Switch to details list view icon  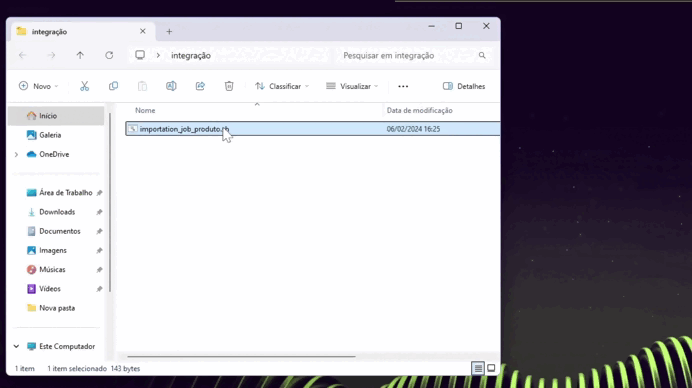click(x=478, y=368)
